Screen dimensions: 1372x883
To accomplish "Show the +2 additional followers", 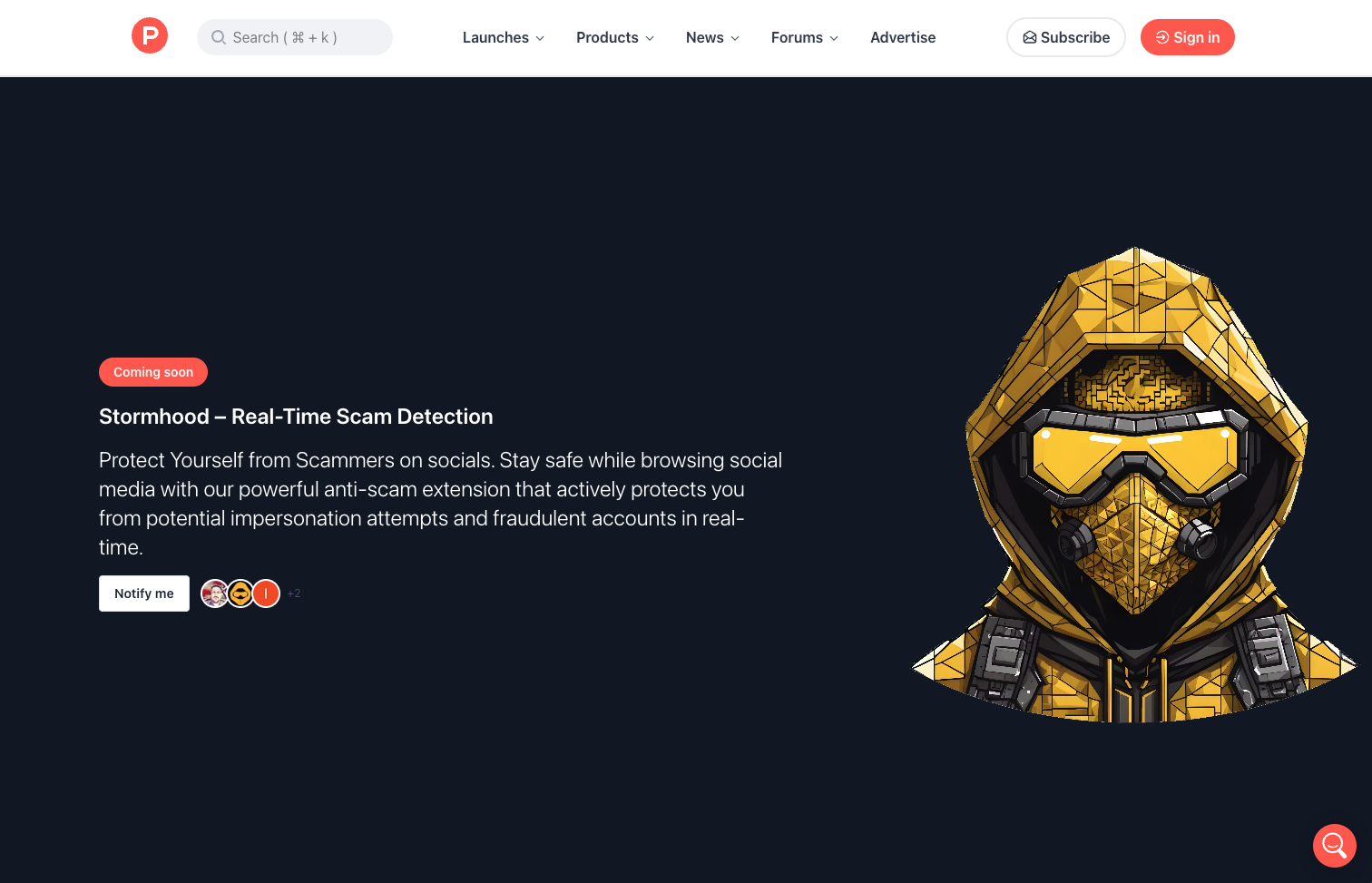I will (x=294, y=594).
